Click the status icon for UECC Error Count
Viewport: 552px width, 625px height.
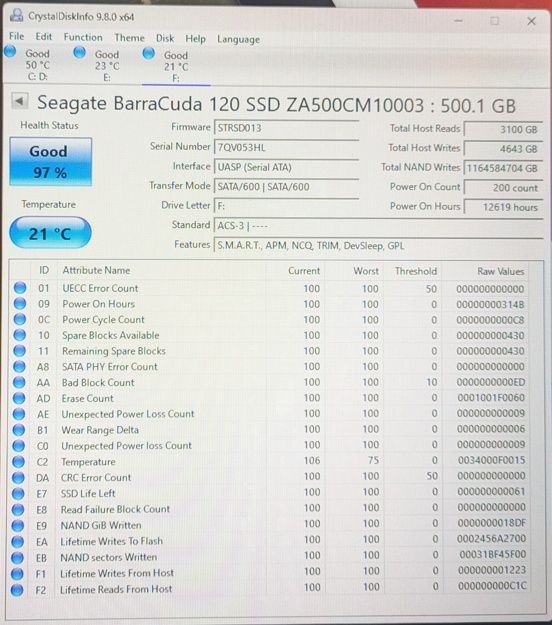click(20, 288)
